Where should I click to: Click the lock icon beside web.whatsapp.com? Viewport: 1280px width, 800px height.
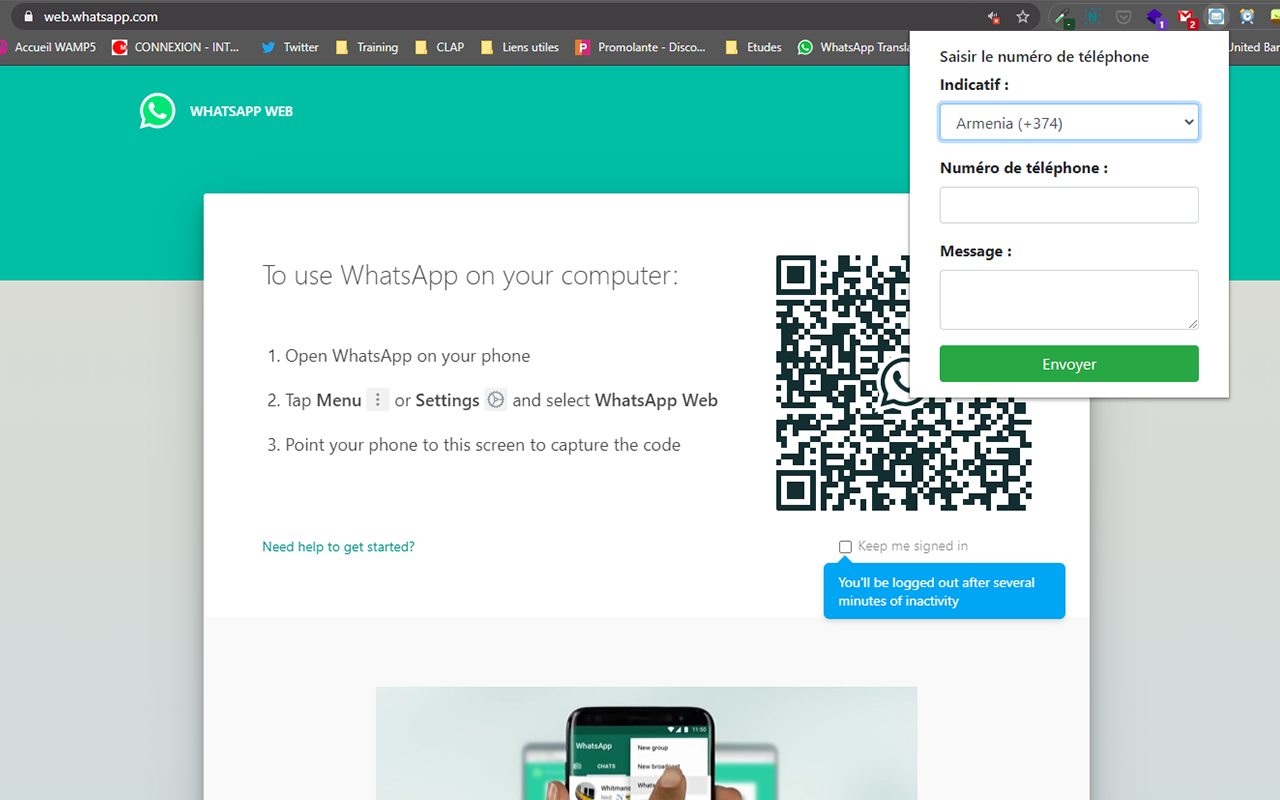(28, 16)
